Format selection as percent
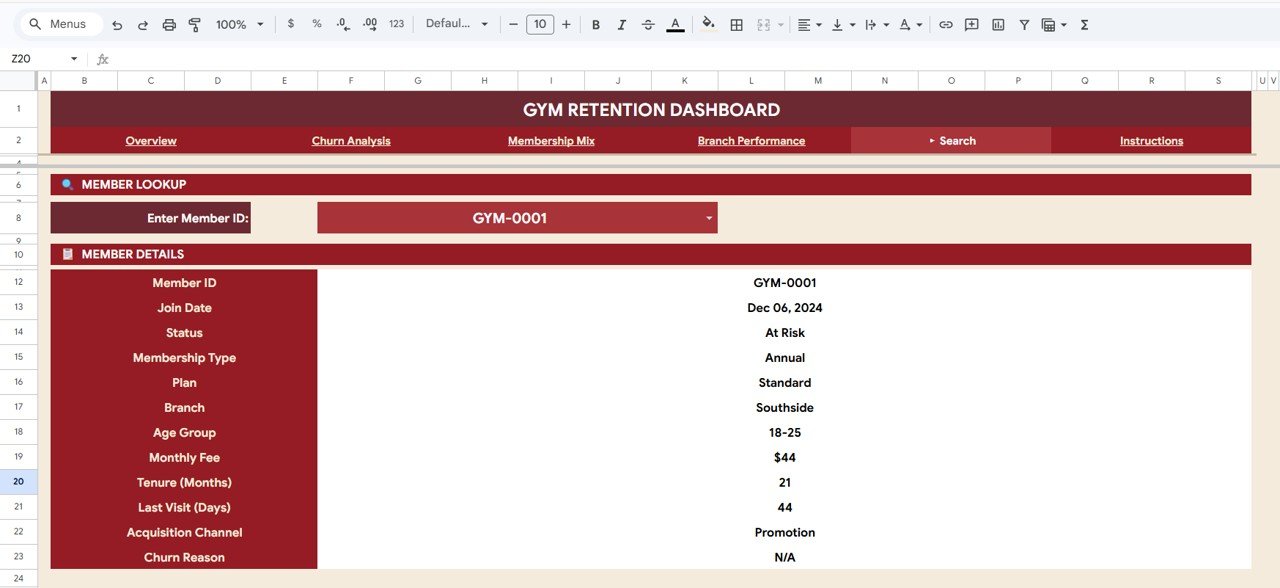This screenshot has height=588, width=1280. (x=316, y=24)
